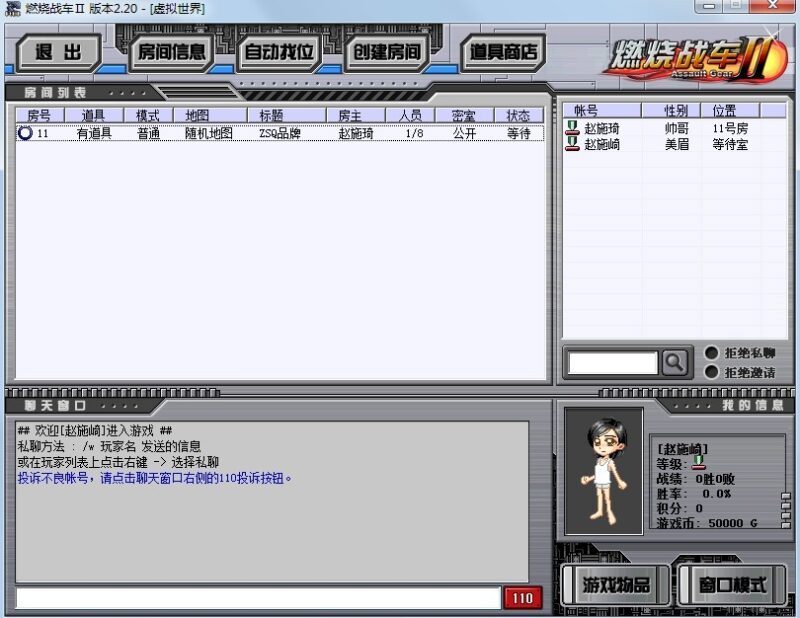
Task: Enable 拒绝私聊 to reject private chats
Action: click(711, 353)
